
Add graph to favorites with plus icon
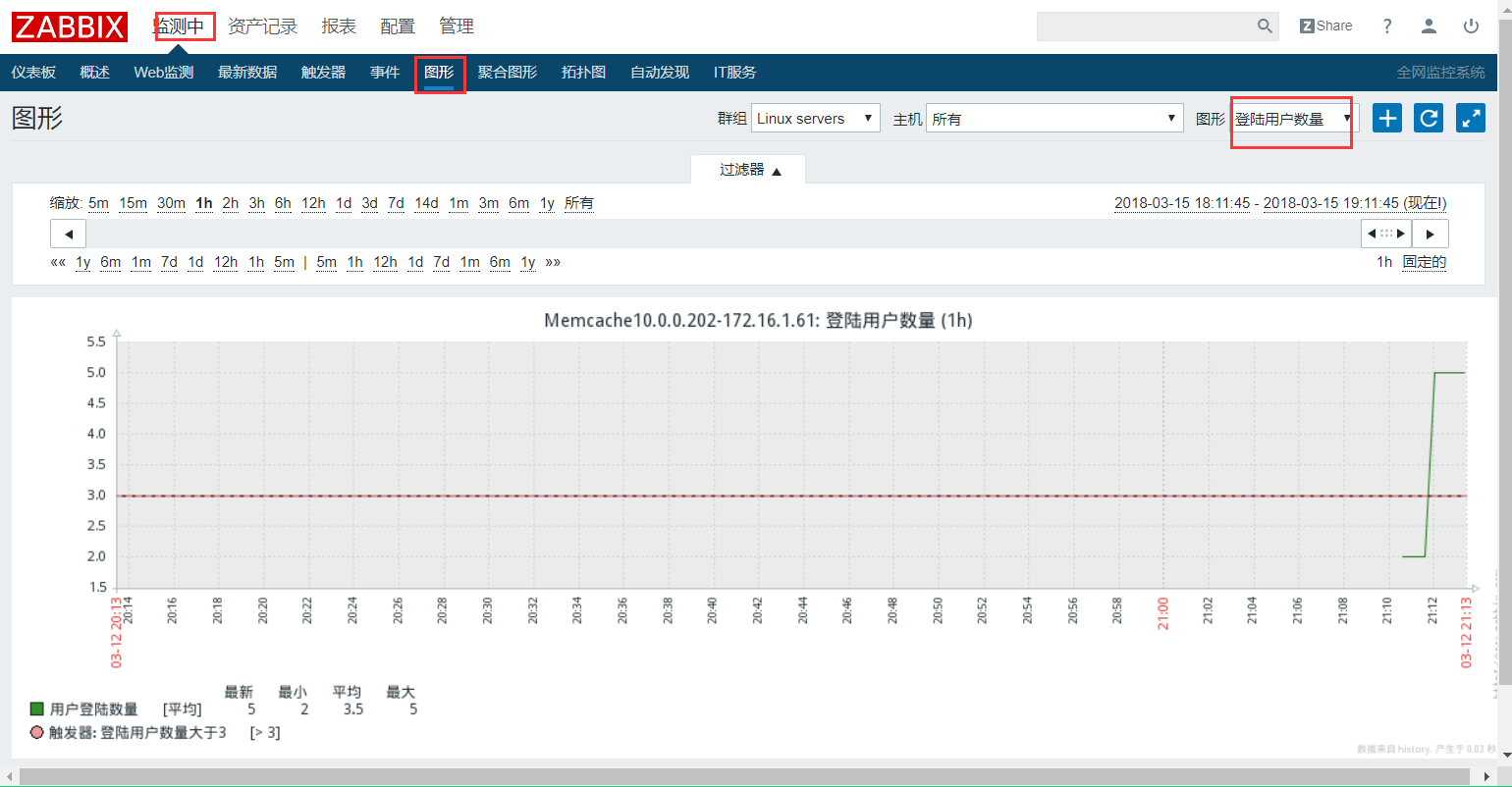pos(1387,118)
